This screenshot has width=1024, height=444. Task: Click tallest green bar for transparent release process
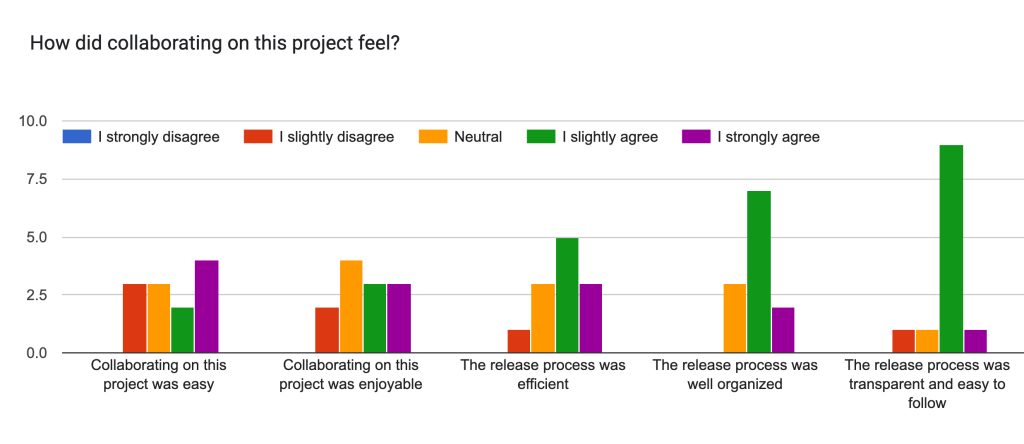tap(951, 249)
